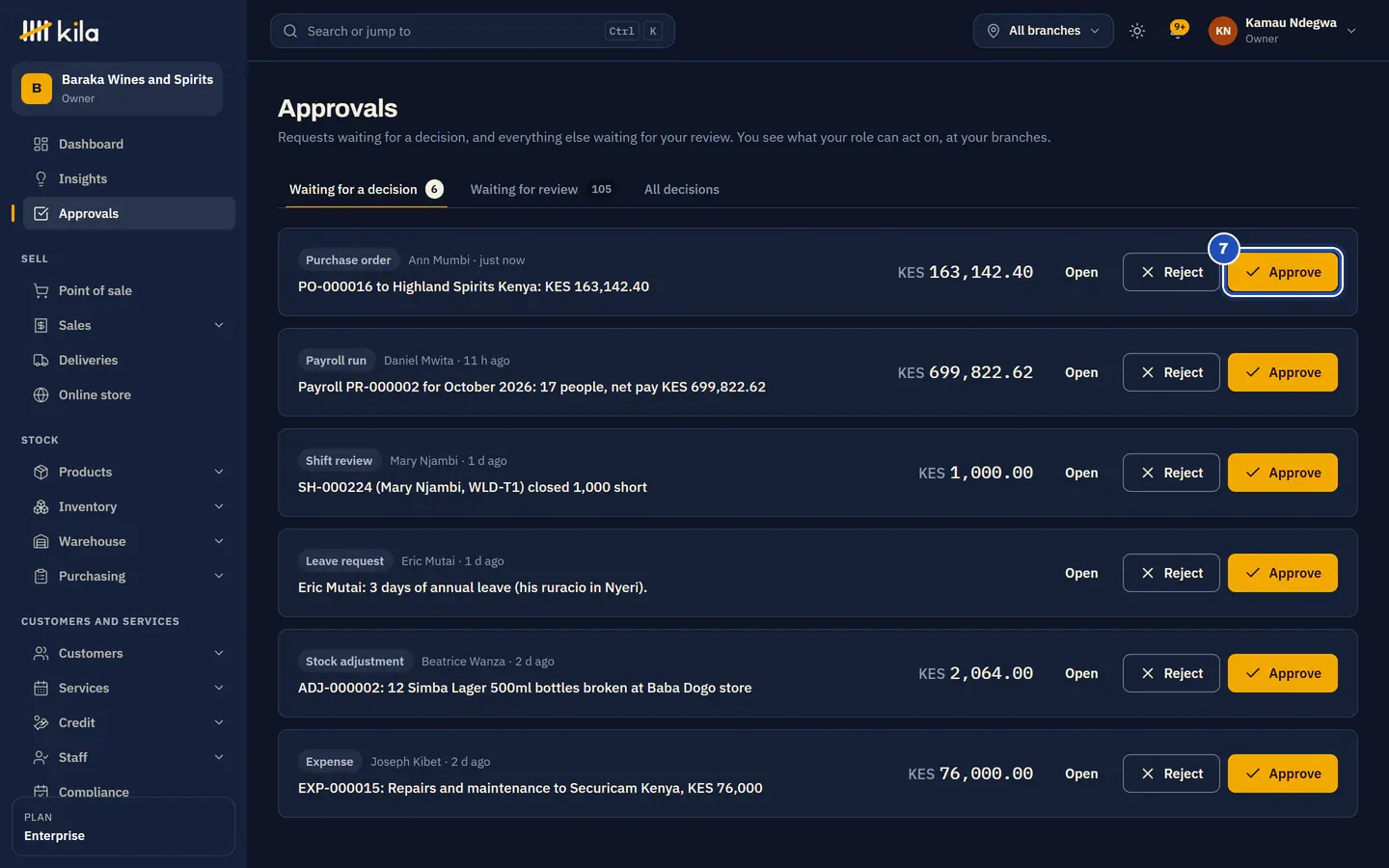Click the Purchasing clipboard icon
The width and height of the screenshot is (1389, 868).
[x=41, y=576]
